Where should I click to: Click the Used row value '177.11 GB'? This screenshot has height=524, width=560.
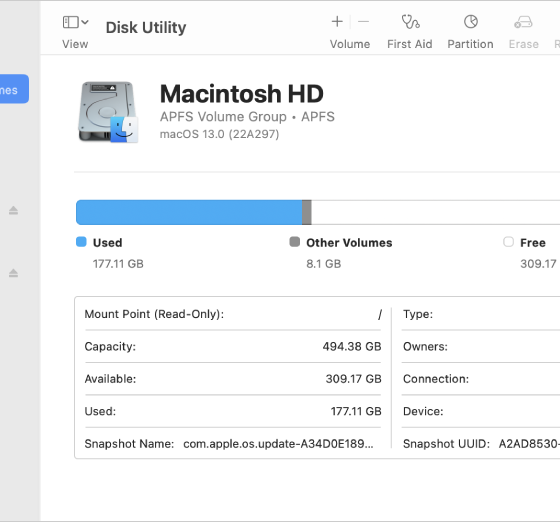point(356,411)
